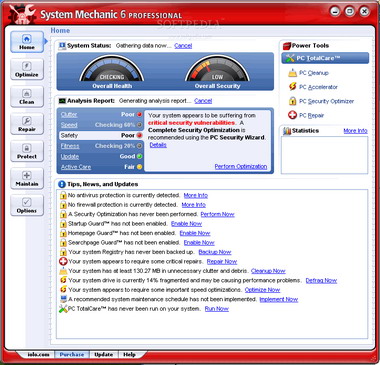Open More Info link beside Statistics
380x365 pixels.
355,131
